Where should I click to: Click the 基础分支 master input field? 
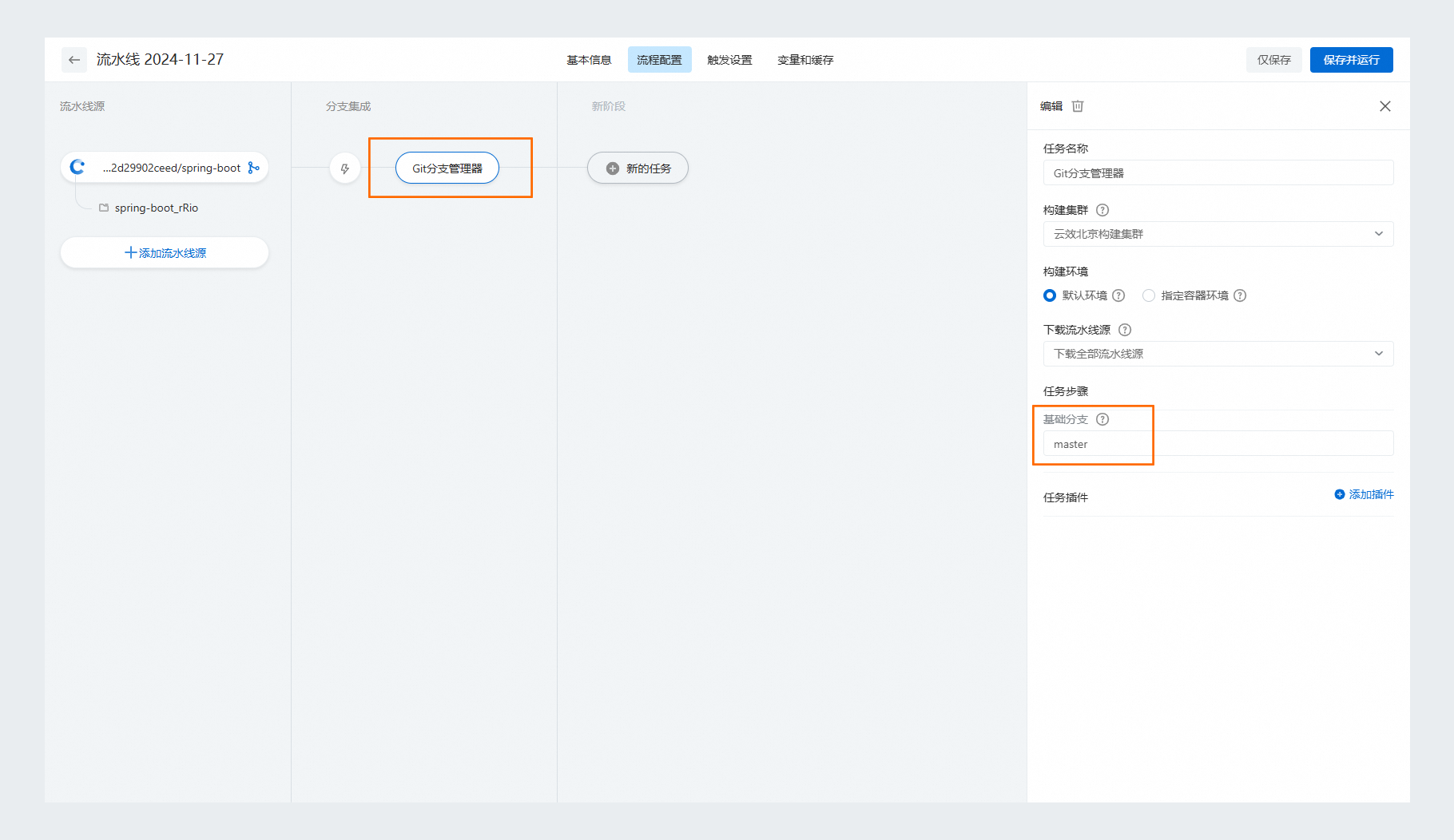(1218, 443)
